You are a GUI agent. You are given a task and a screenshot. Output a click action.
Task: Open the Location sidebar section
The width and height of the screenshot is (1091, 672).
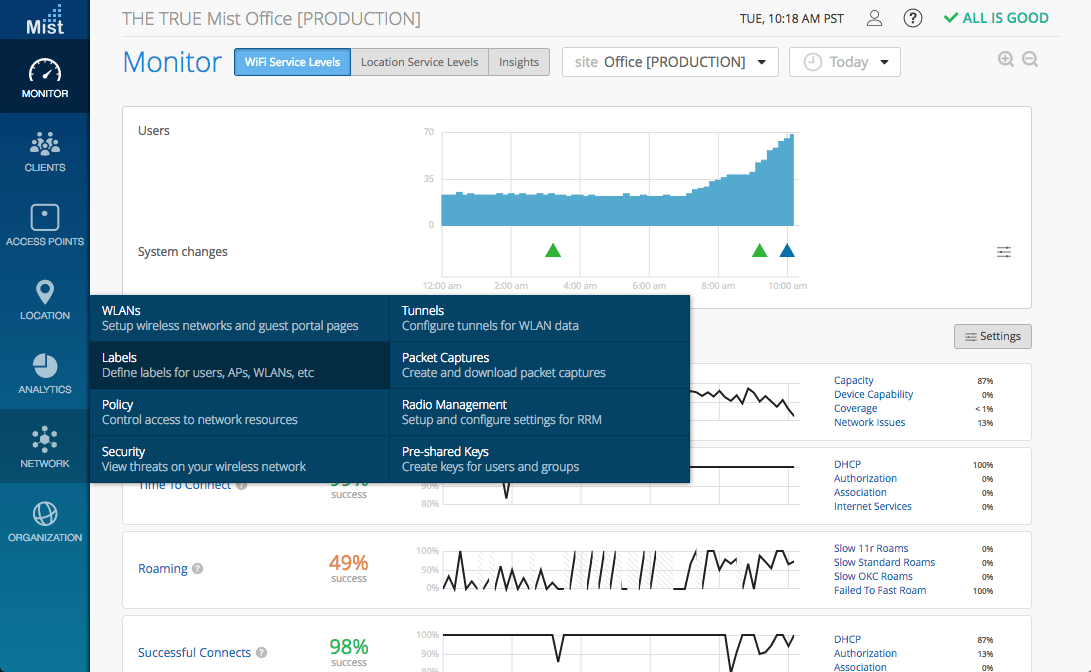(45, 299)
